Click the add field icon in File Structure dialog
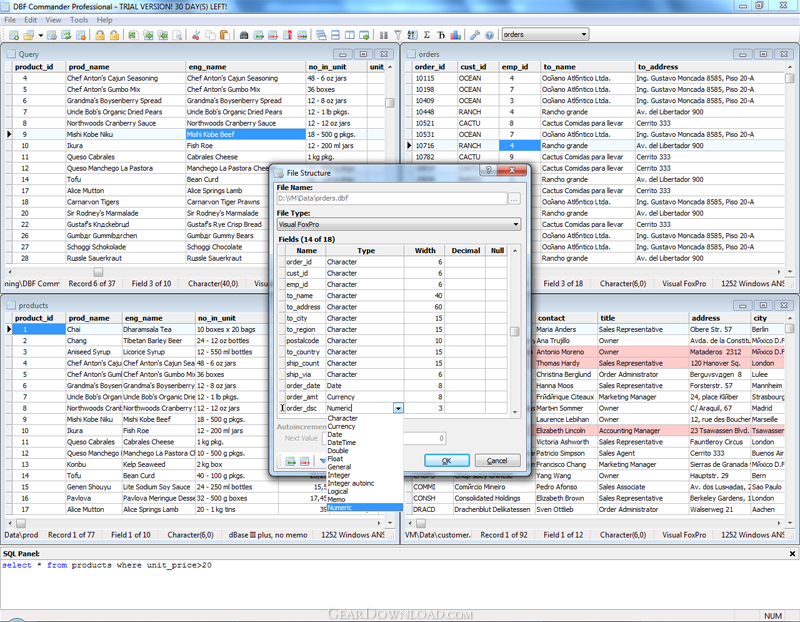800x622 pixels. (x=290, y=461)
